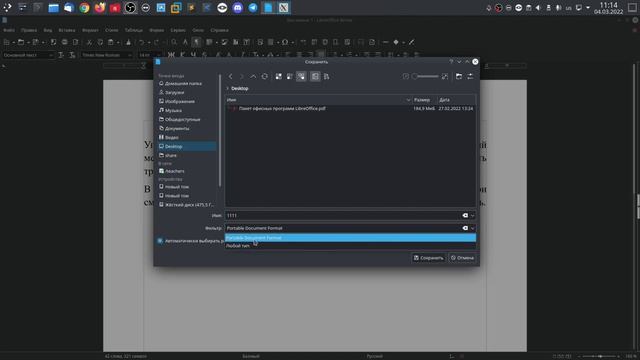This screenshot has width=640, height=360.
Task: Click the zoom in icon beside the slider
Action: click(x=445, y=76)
